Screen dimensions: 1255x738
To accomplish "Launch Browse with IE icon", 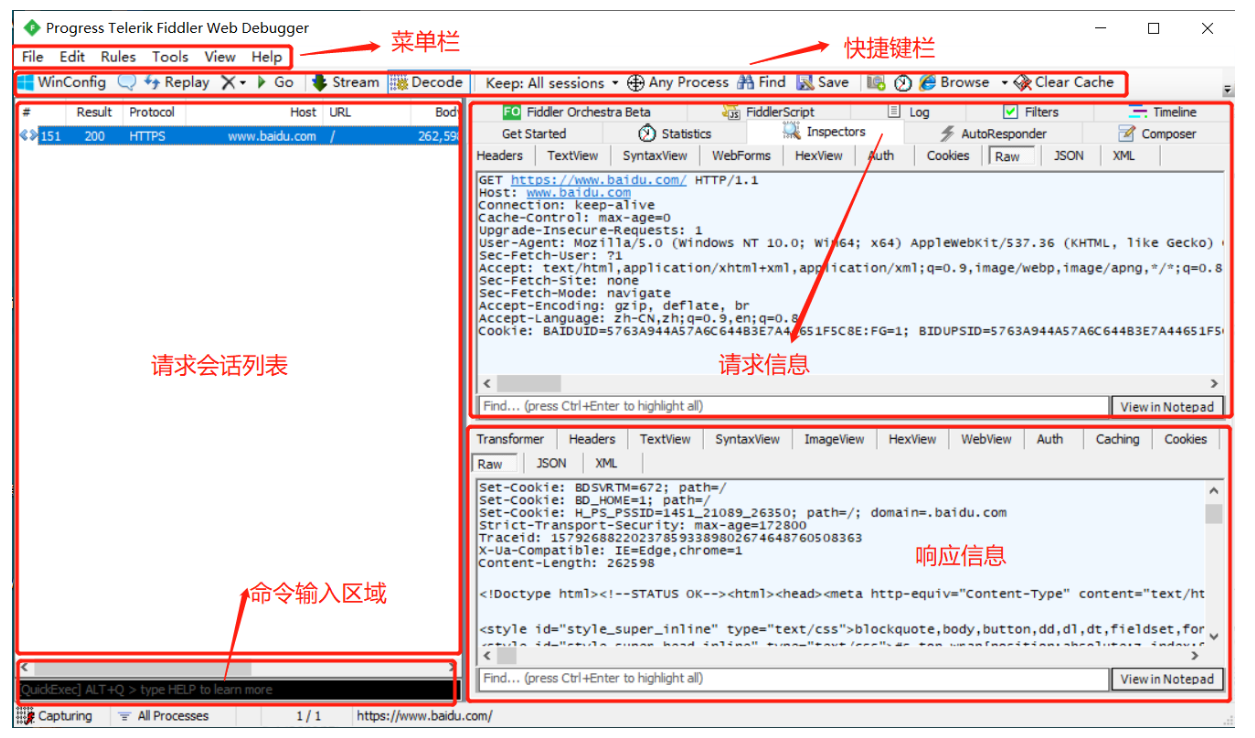I will (x=954, y=83).
